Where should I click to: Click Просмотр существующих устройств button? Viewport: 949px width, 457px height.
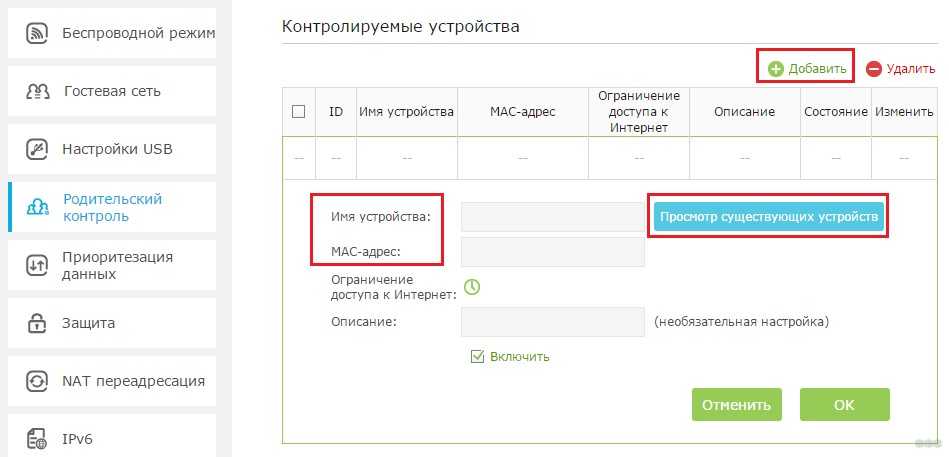(x=769, y=217)
